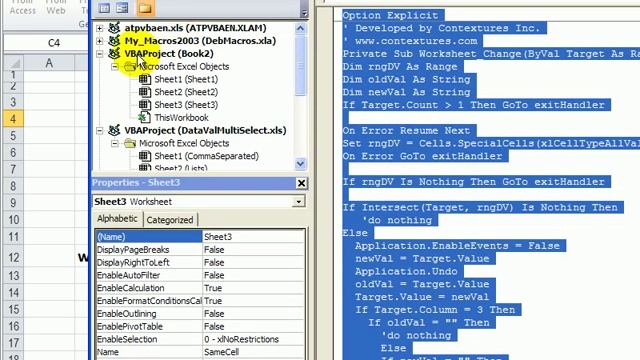Click the On Error Resume Next line

coord(407,131)
